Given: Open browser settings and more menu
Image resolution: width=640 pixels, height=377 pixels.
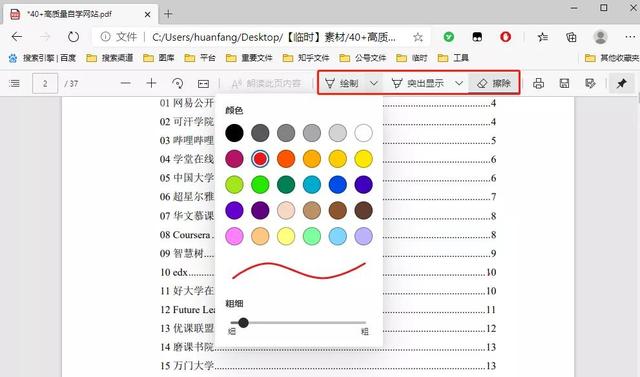Looking at the screenshot, I should coord(630,37).
